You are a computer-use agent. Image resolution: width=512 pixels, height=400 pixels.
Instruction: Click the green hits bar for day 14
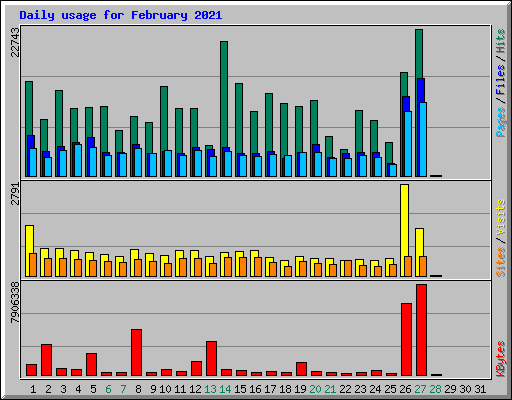coord(224,94)
